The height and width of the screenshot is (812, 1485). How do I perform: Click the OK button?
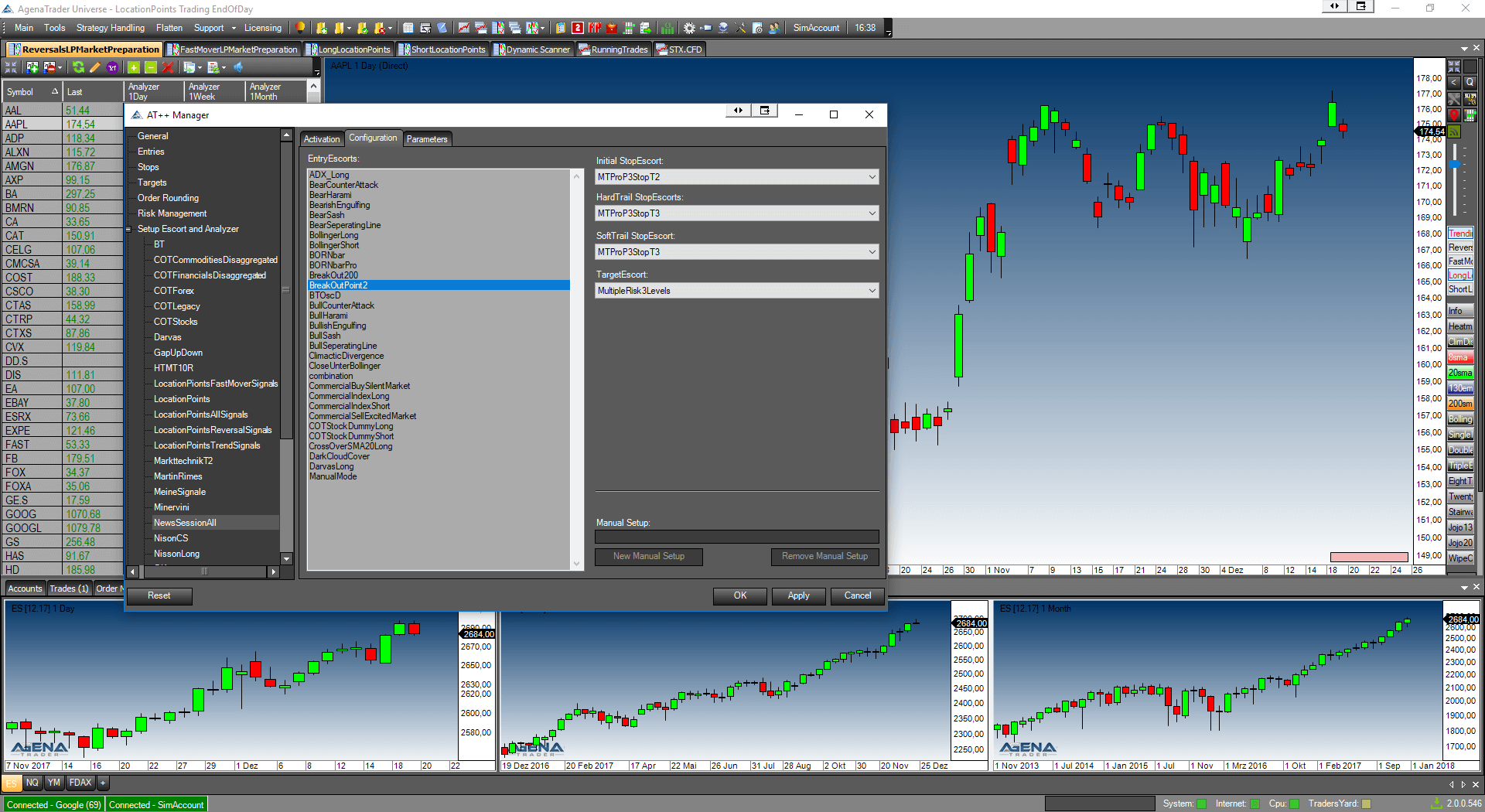click(x=740, y=595)
